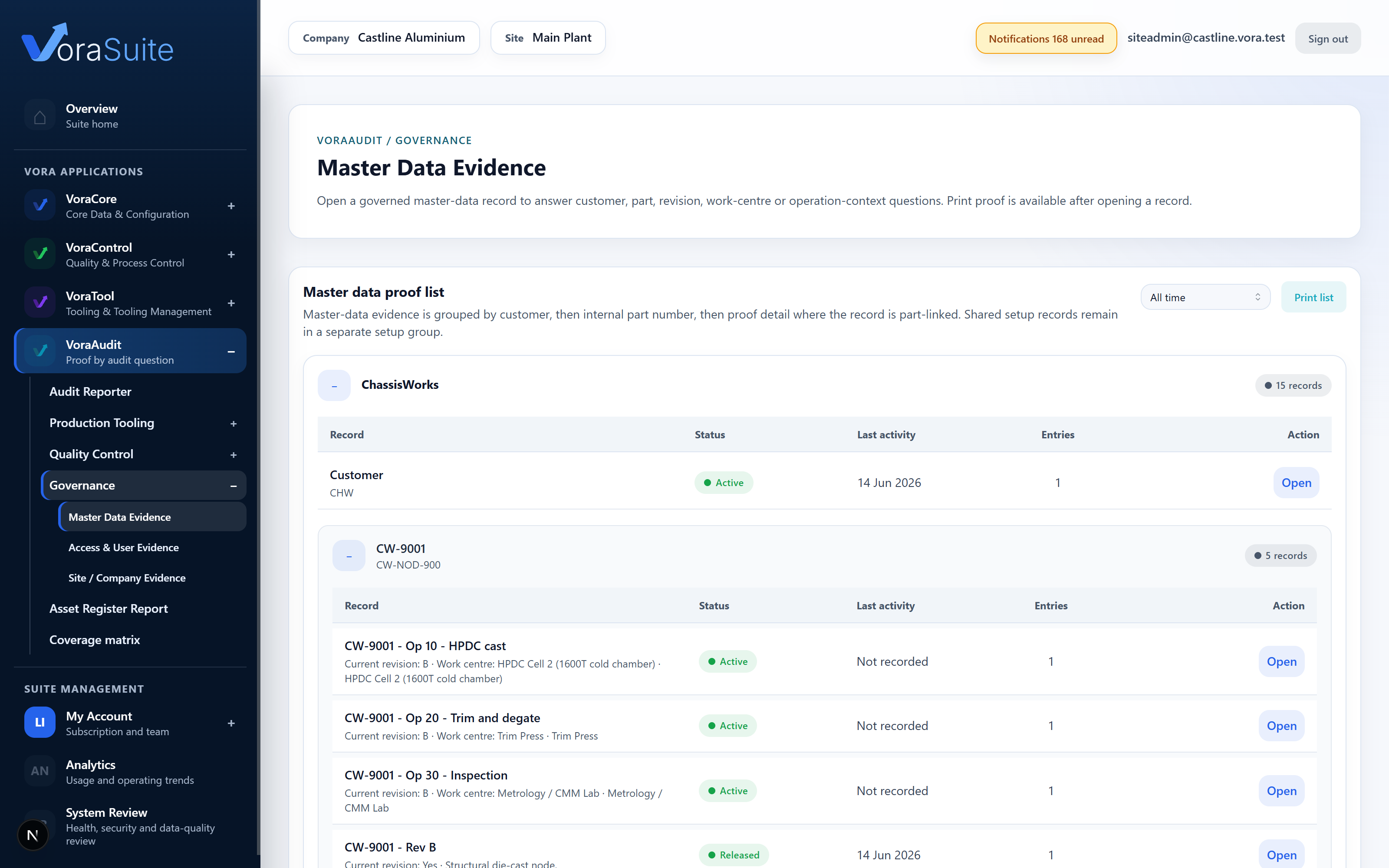Expand My Account menu with plus
The width and height of the screenshot is (1389, 868).
[x=231, y=723]
